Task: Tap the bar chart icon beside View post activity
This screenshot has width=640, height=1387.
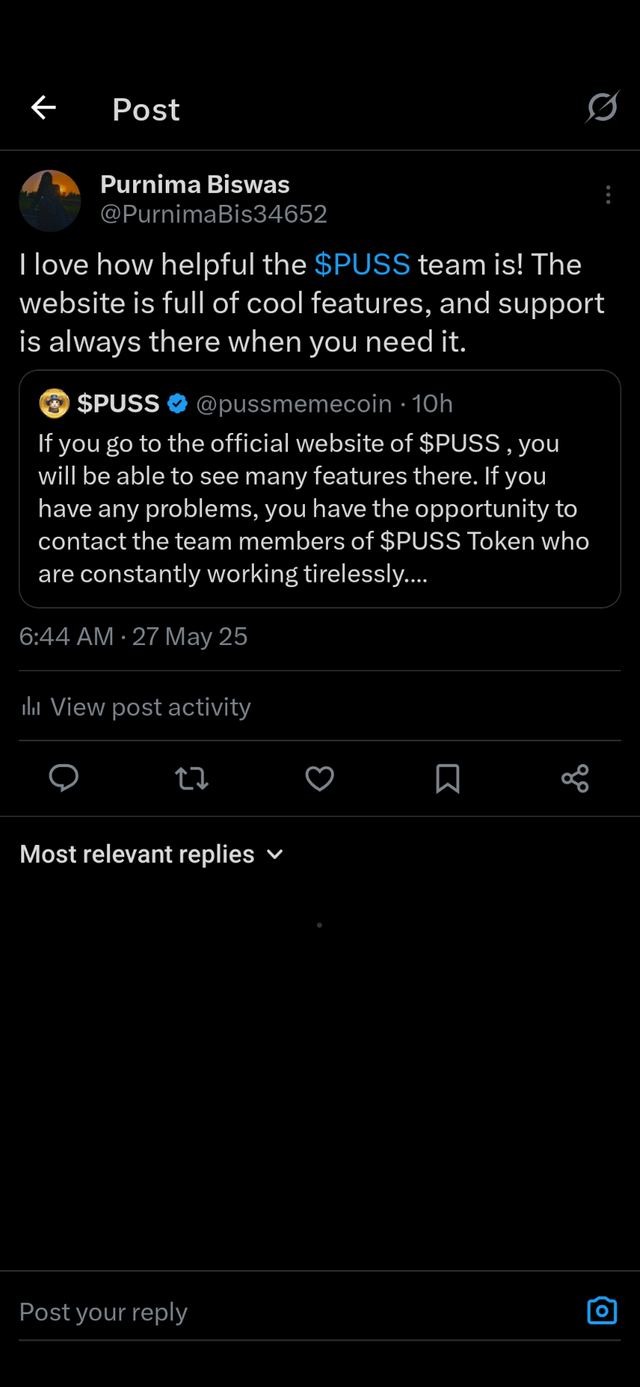Action: click(31, 707)
